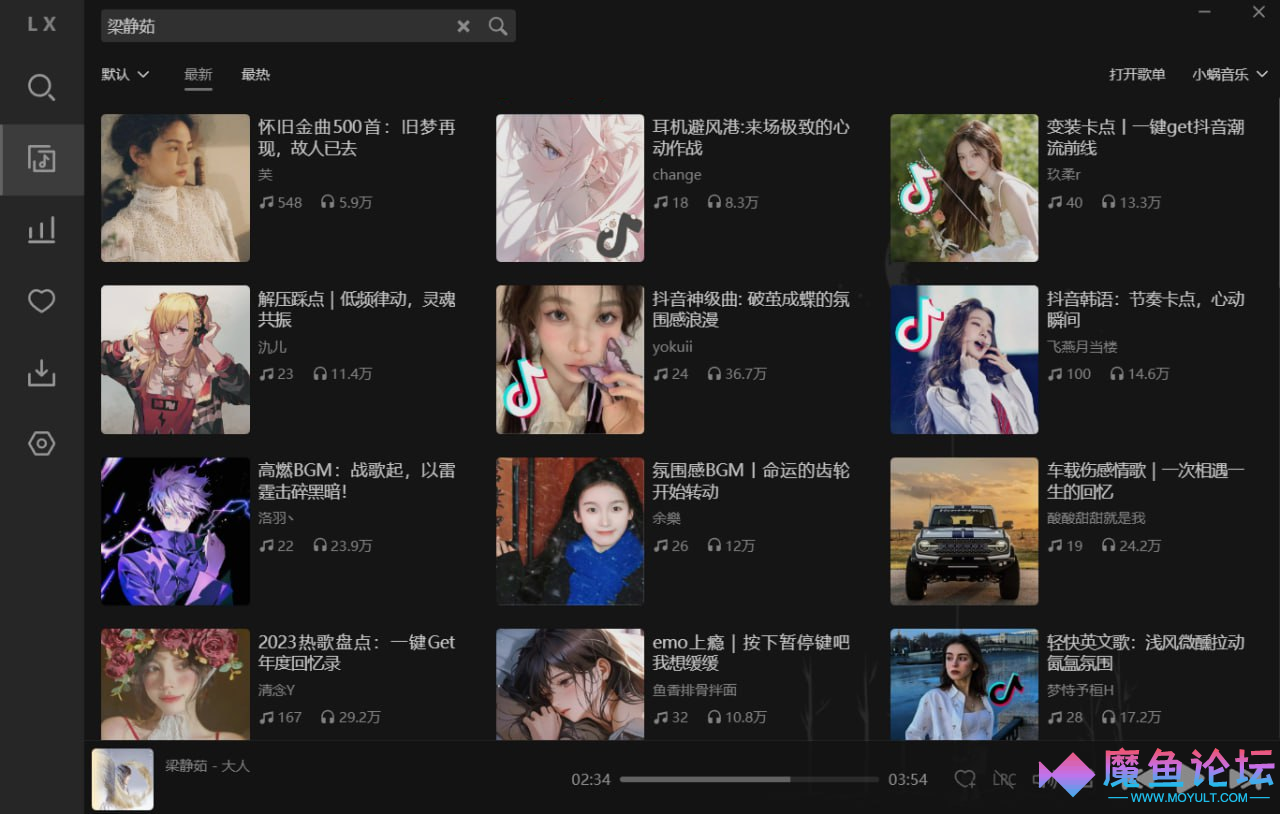Image resolution: width=1280 pixels, height=814 pixels.
Task: Open the download page in sidebar
Action: (x=41, y=373)
